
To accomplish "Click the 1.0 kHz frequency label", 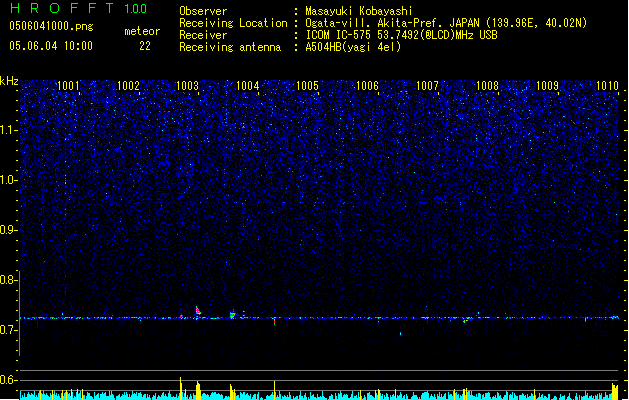I will 8,180.
